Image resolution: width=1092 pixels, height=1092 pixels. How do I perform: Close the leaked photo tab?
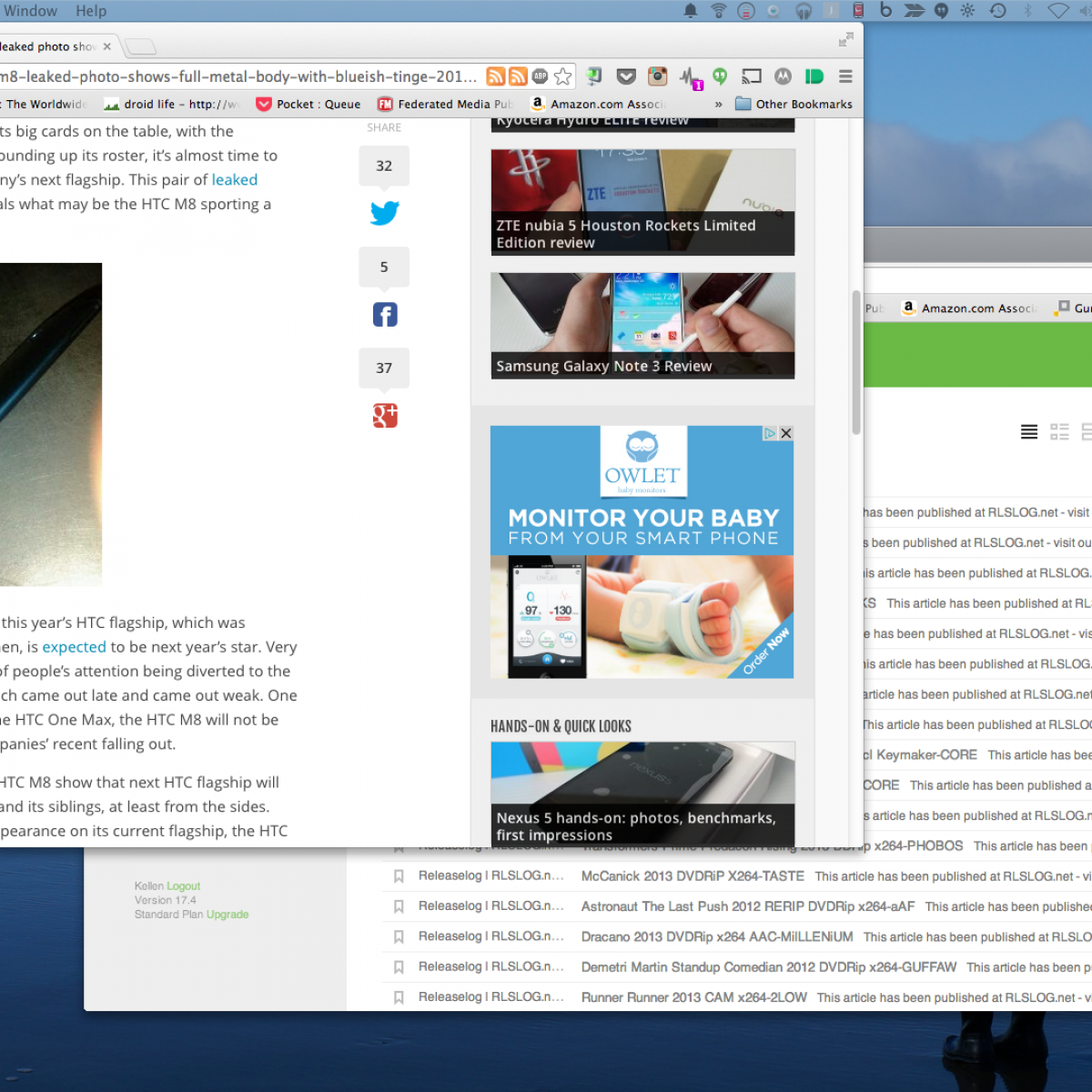click(106, 46)
